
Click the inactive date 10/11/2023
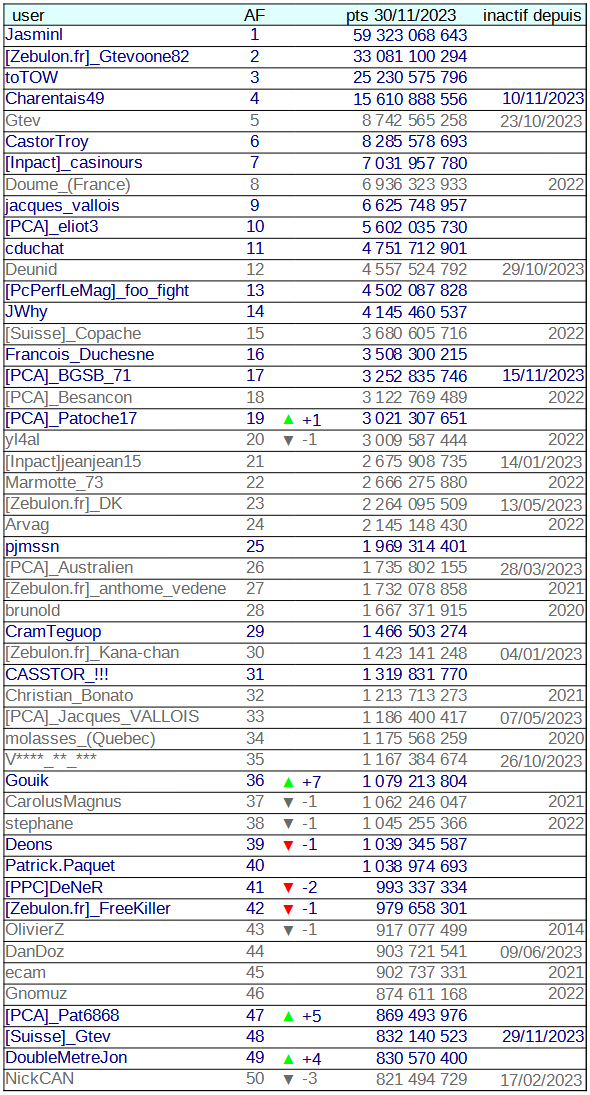point(543,99)
